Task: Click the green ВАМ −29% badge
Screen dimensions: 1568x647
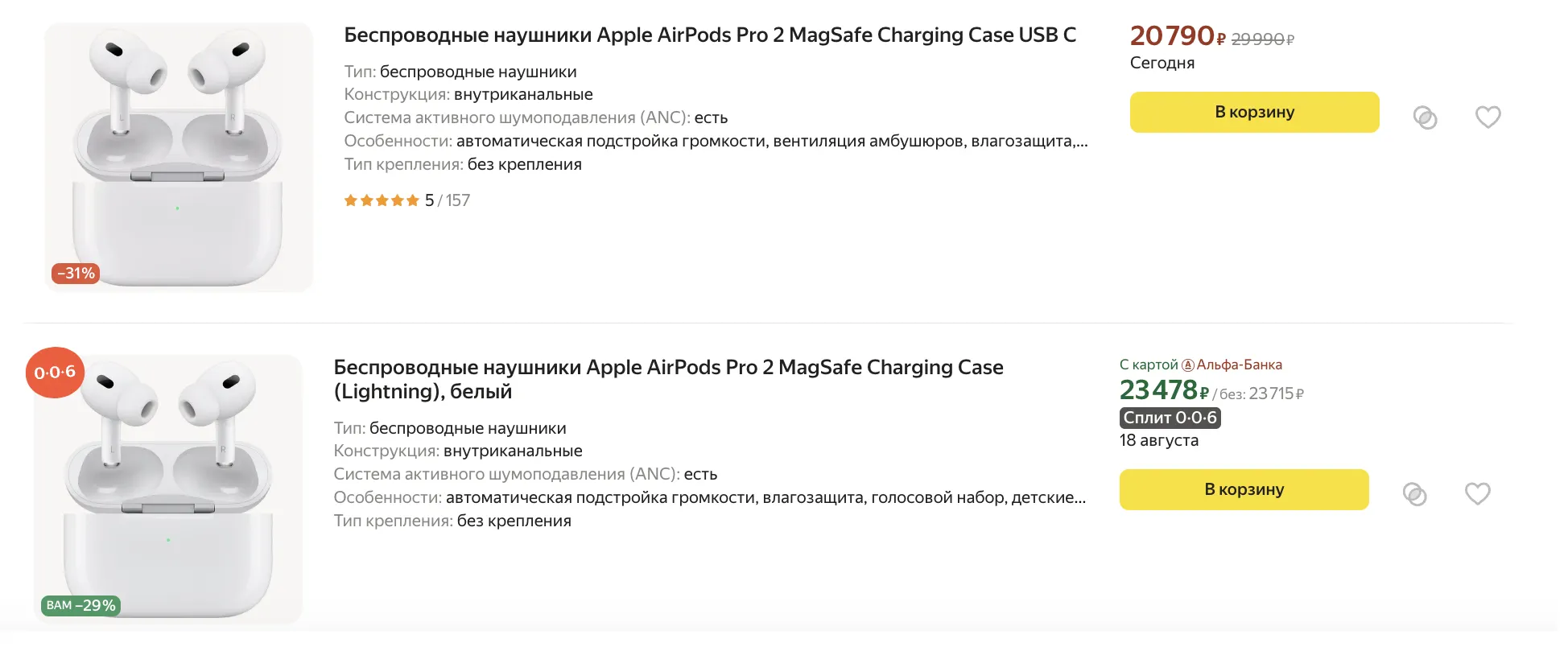Action: [x=80, y=605]
